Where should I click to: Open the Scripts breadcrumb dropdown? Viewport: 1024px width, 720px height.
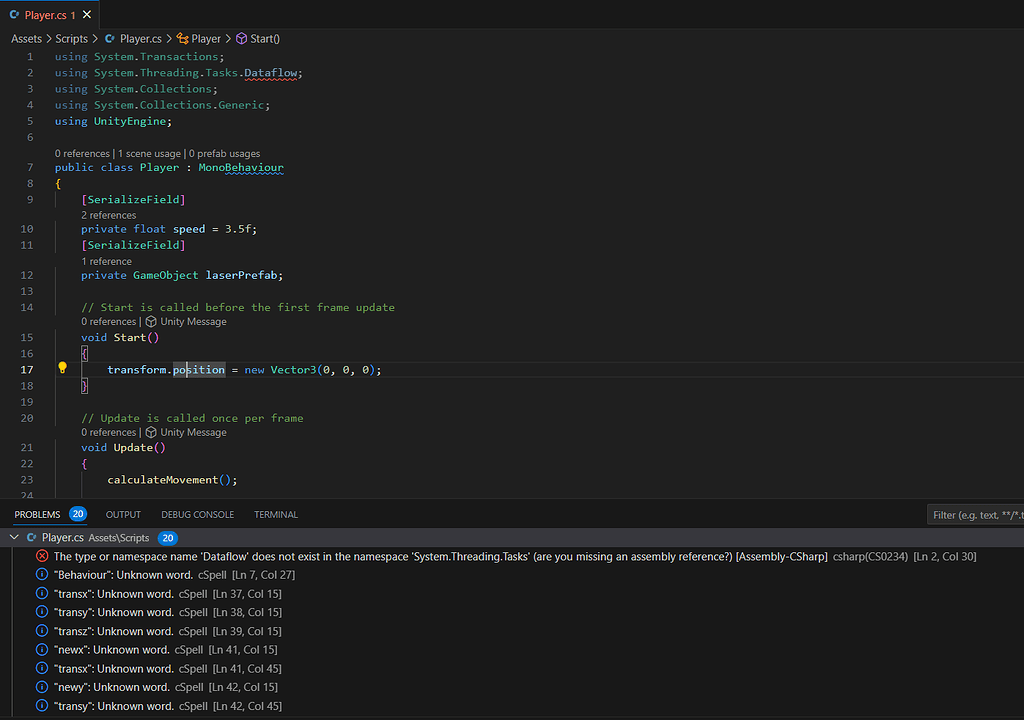tap(71, 39)
